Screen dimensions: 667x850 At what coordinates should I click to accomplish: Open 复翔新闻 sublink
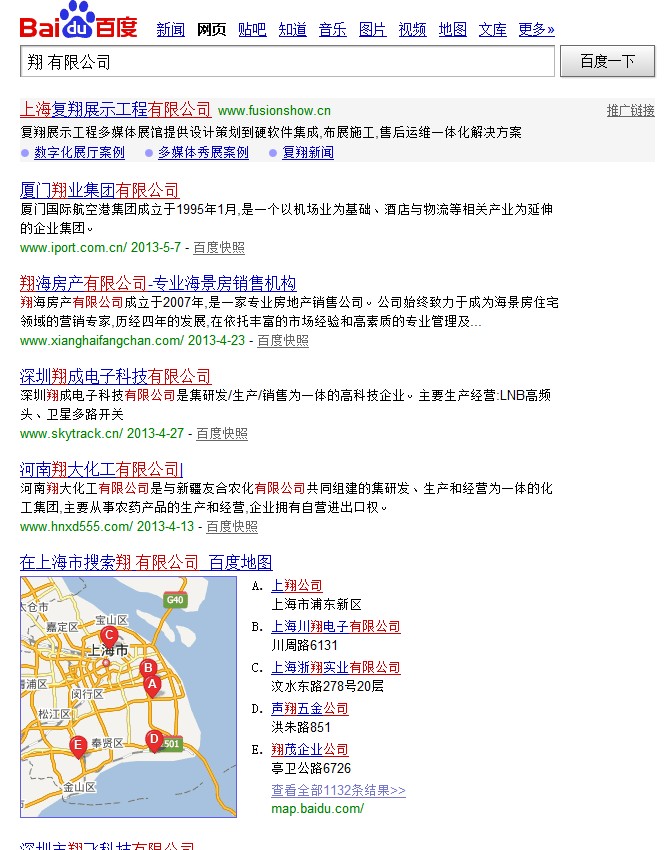[308, 152]
